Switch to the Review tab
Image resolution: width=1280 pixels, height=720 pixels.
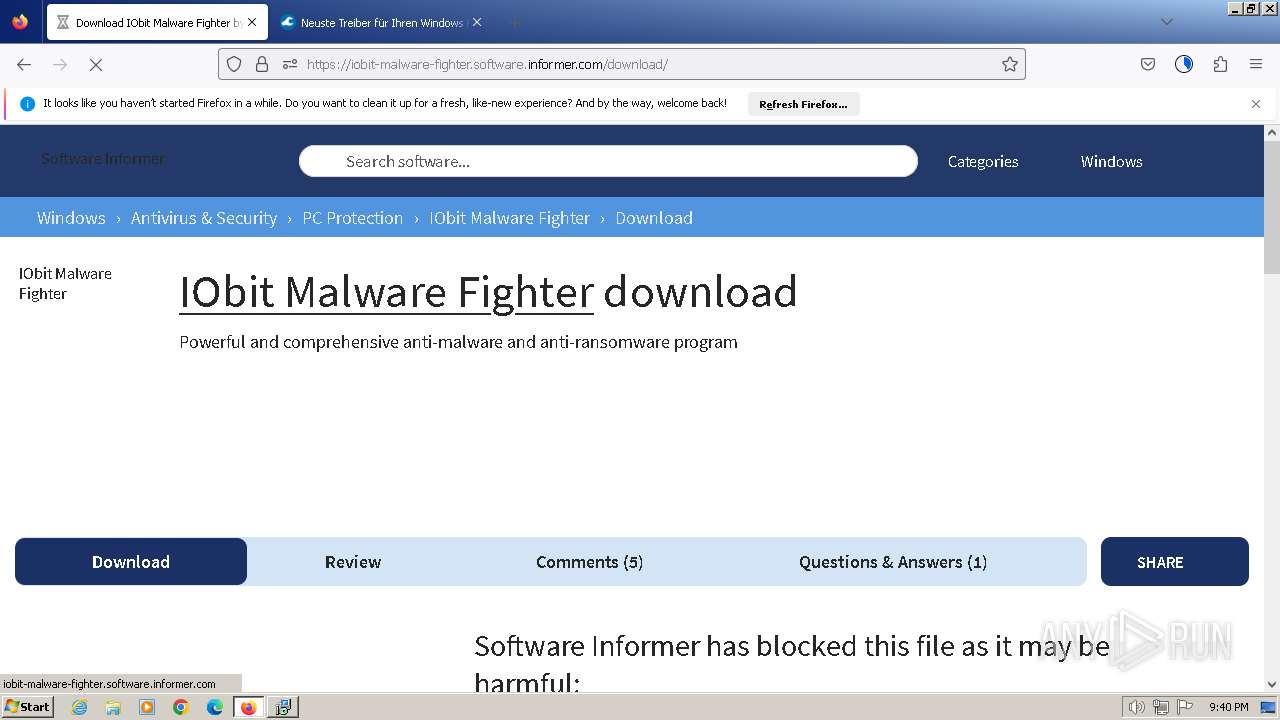(353, 562)
